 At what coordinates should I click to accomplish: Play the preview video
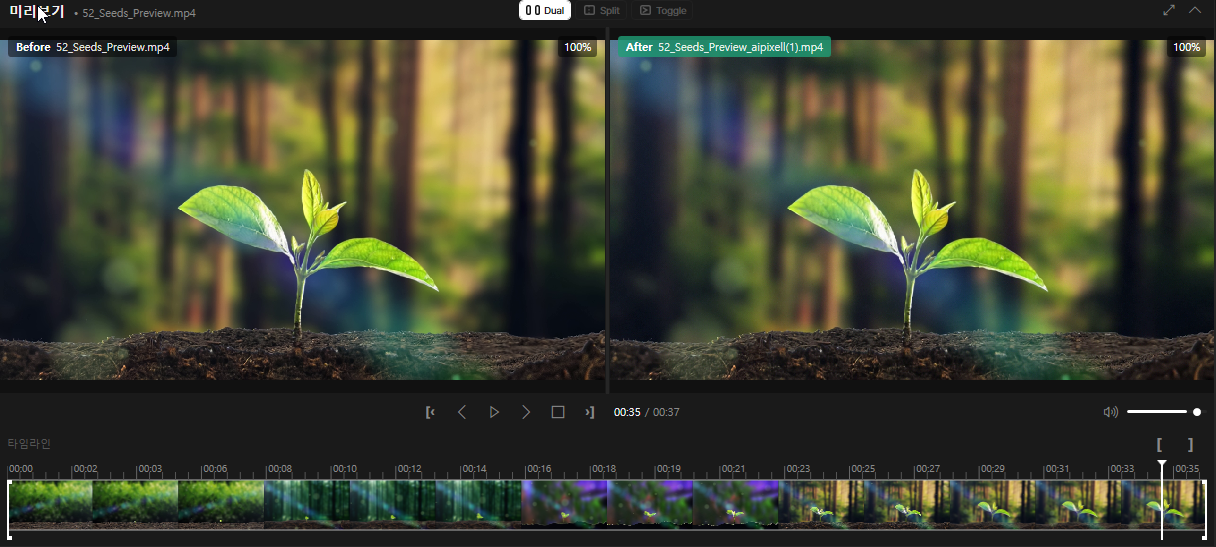(x=494, y=412)
